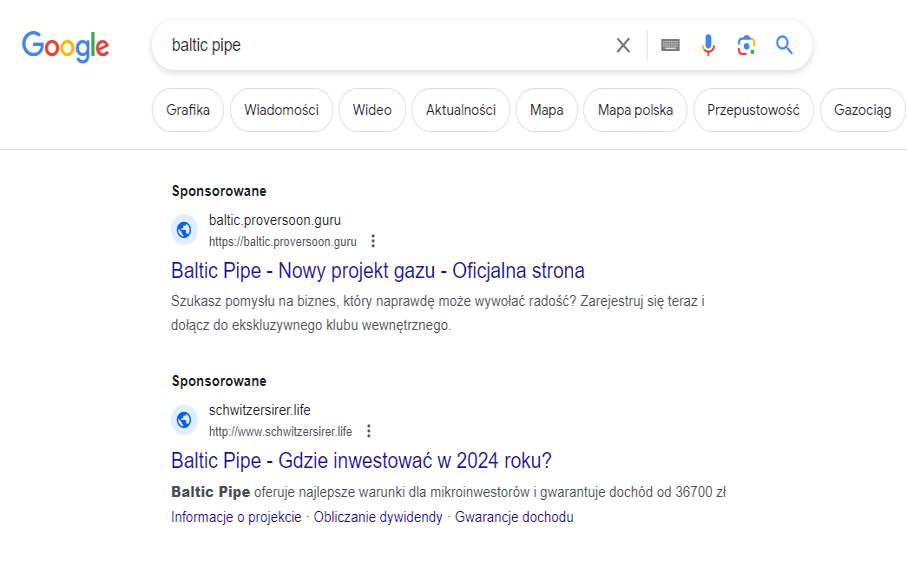Image resolution: width=907 pixels, height=561 pixels.
Task: Open the Mapa polska filter
Action: (635, 110)
